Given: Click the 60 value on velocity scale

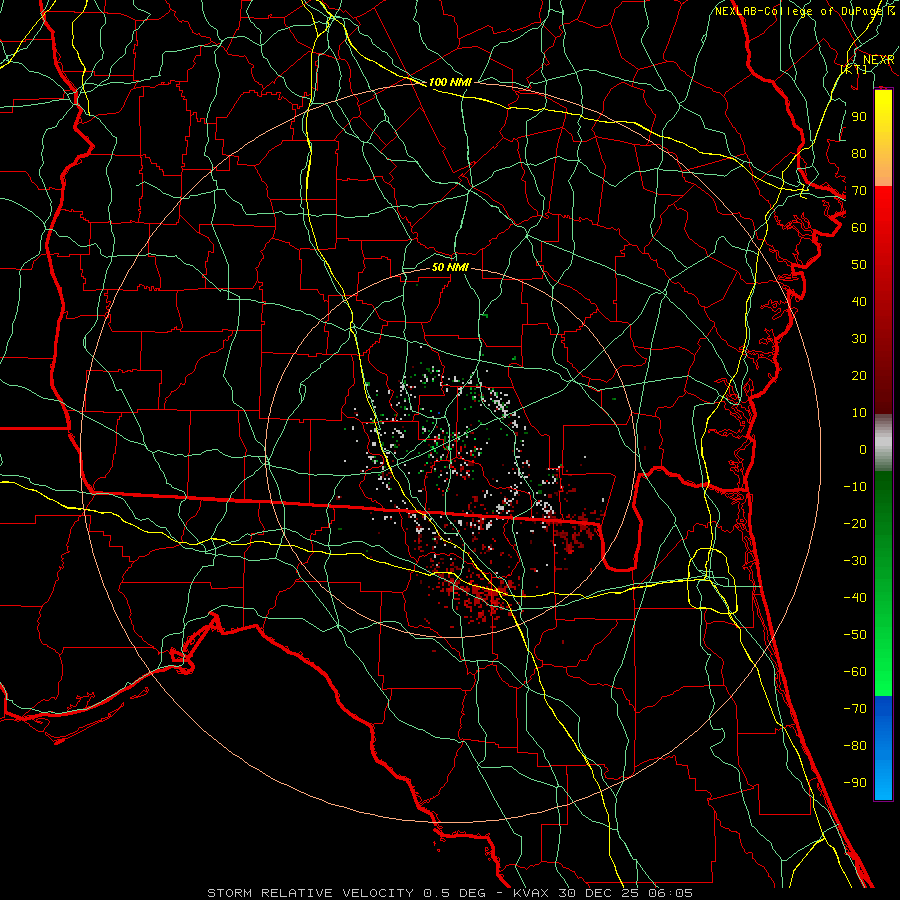Looking at the screenshot, I should 859,227.
